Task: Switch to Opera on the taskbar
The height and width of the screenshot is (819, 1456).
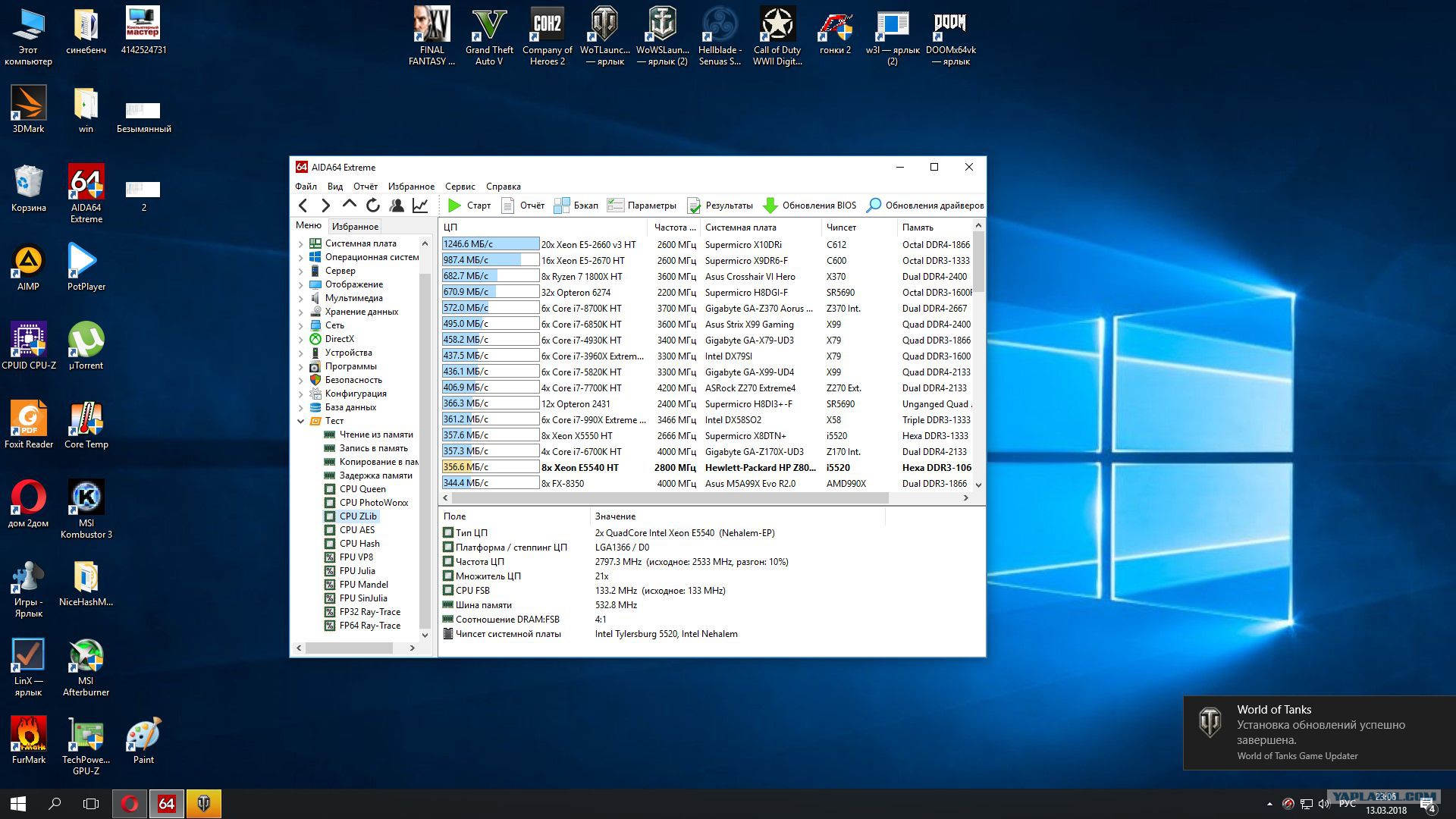Action: pyautogui.click(x=130, y=804)
